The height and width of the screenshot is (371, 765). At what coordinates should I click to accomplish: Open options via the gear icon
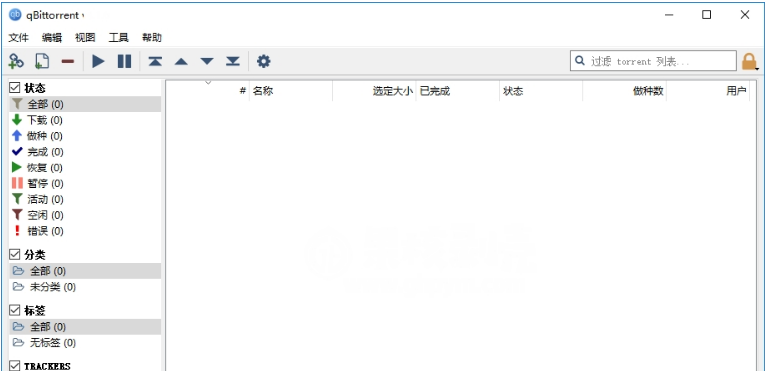point(263,61)
